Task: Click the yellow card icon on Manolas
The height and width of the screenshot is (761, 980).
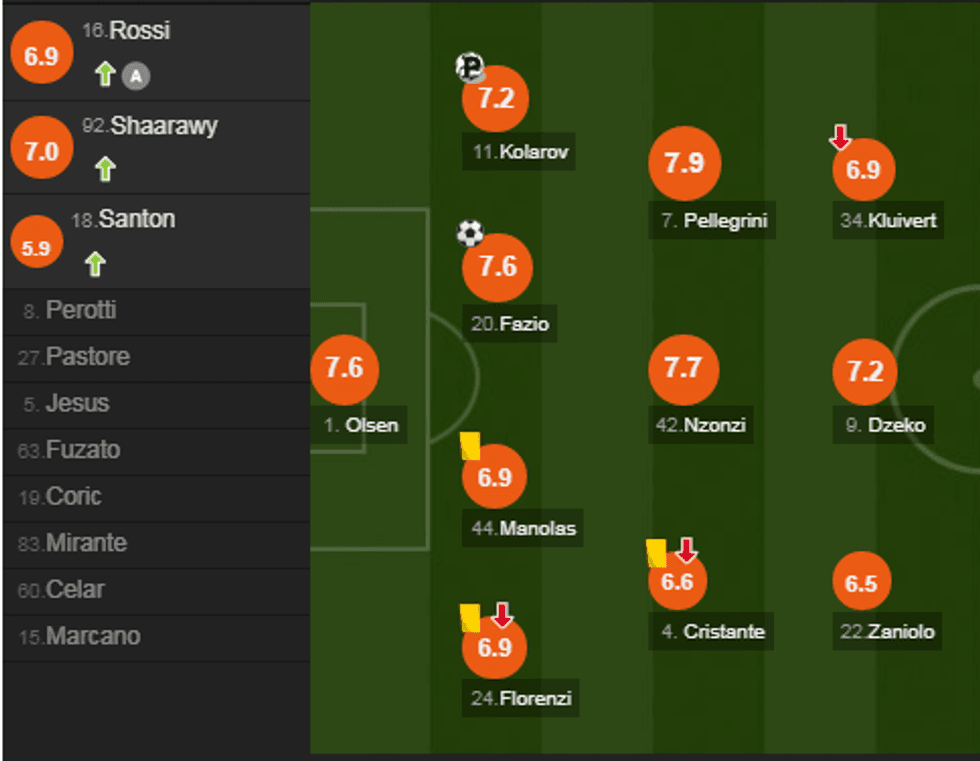Action: [x=470, y=446]
